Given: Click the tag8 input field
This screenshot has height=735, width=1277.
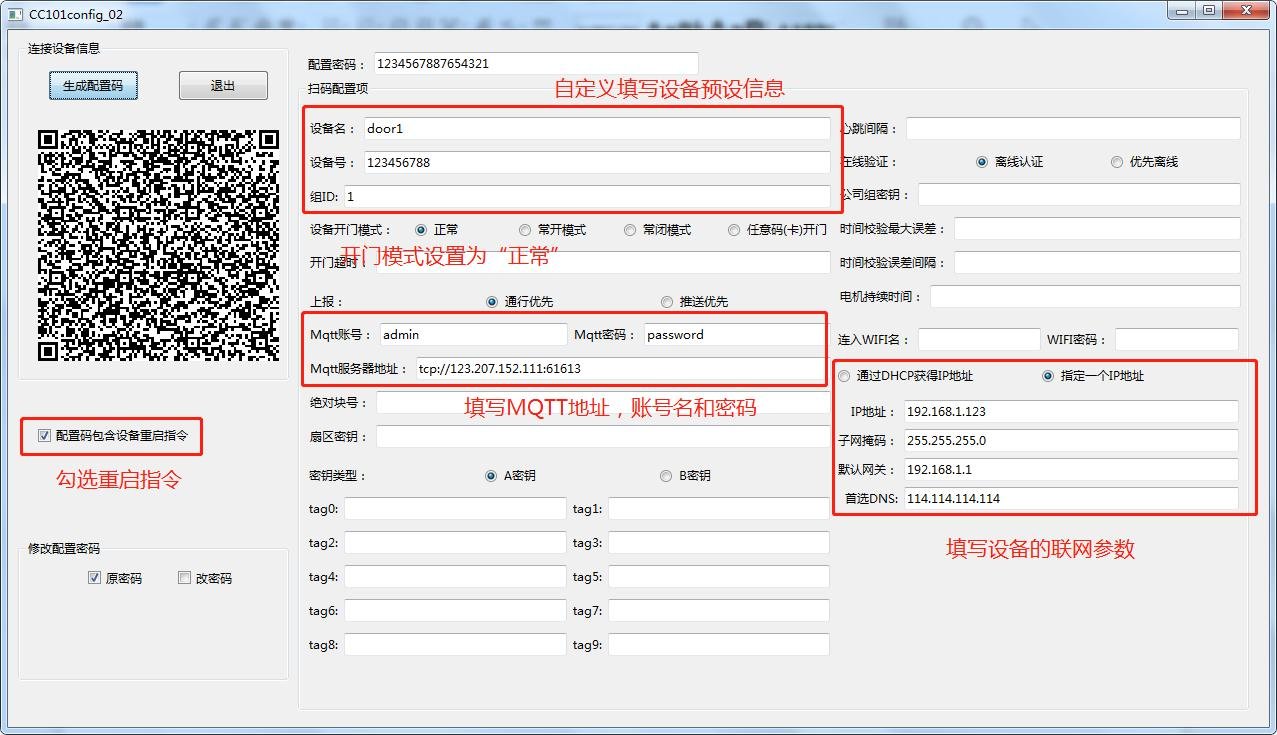Looking at the screenshot, I should point(455,645).
